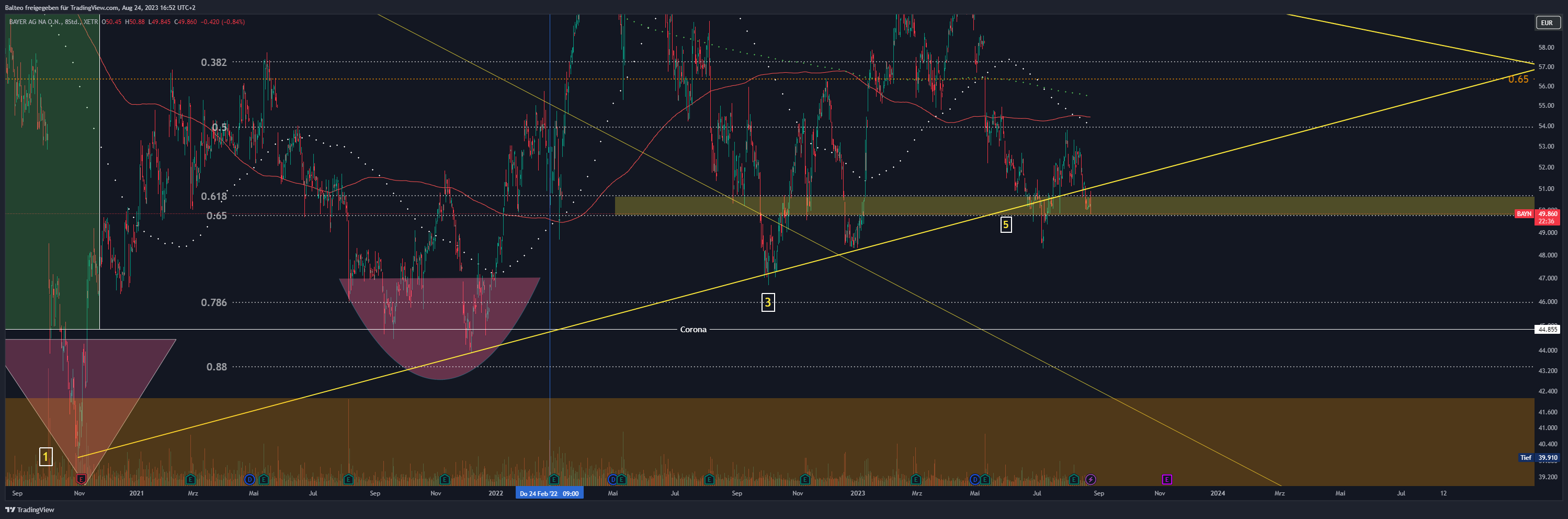Screen dimensions: 1568x519
Task: Click the 58.00 price axis label
Action: pyautogui.click(x=1546, y=48)
